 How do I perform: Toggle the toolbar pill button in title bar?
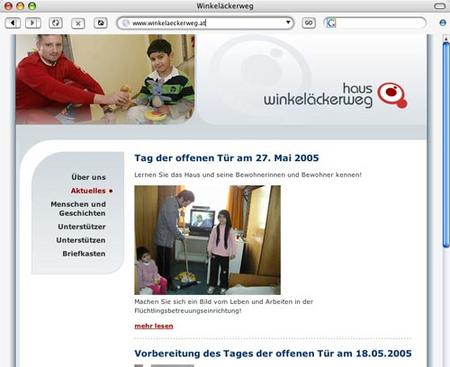coord(440,6)
